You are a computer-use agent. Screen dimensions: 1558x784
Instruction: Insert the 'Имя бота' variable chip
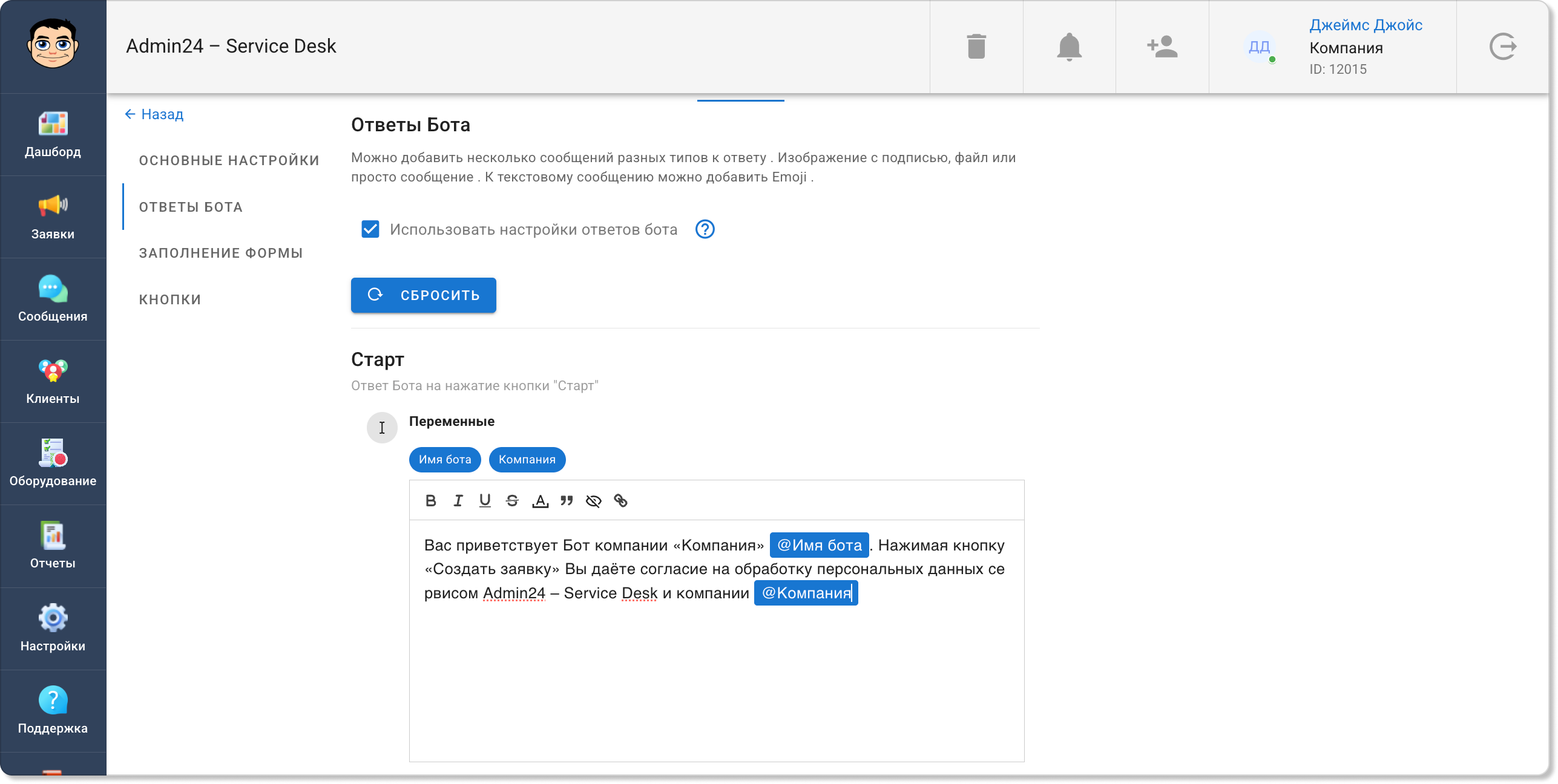click(x=445, y=459)
